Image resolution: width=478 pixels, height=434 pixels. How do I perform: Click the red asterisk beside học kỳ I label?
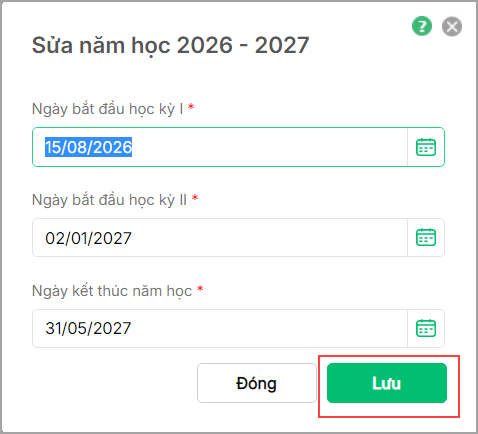191,107
